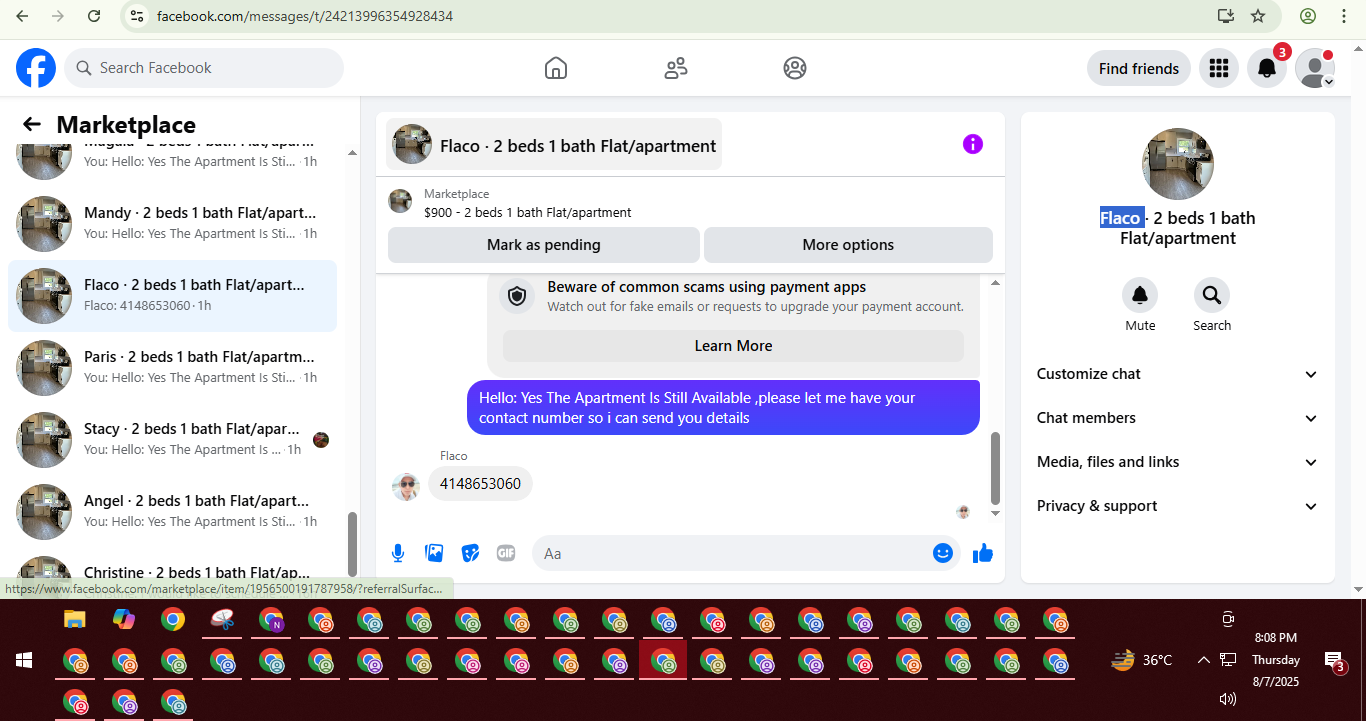Image resolution: width=1366 pixels, height=721 pixels.
Task: Mute this conversation with the bell button
Action: click(1140, 295)
